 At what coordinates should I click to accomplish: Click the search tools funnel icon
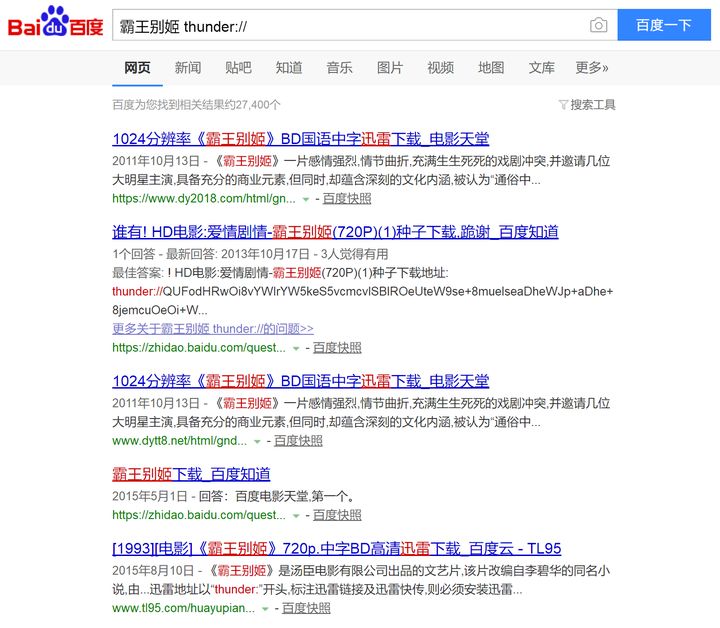[x=563, y=105]
